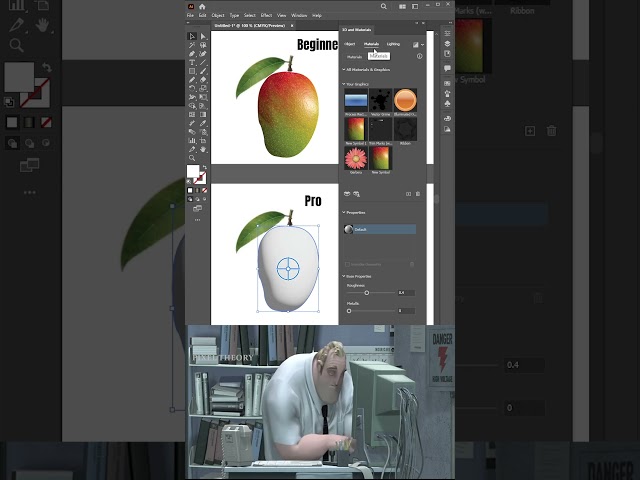Swap fill and stroke arrows
640x480 pixels.
tap(204, 167)
